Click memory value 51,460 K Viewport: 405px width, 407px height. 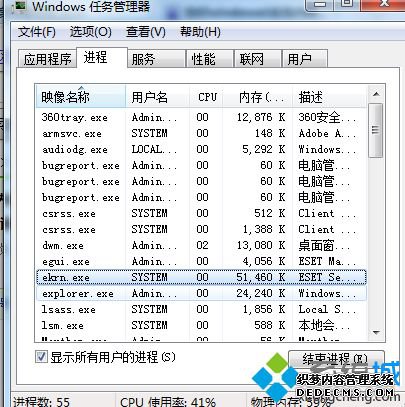coord(261,277)
